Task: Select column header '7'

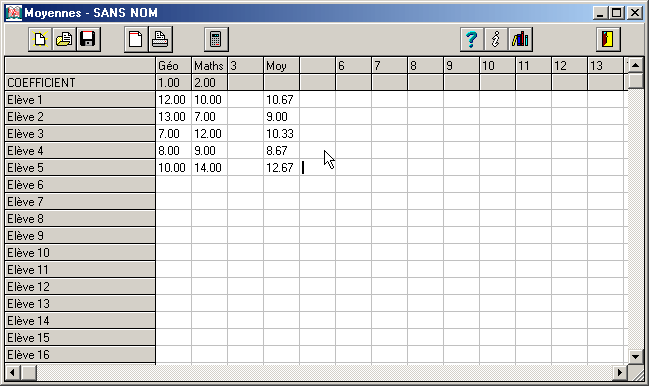Action: 389,66
